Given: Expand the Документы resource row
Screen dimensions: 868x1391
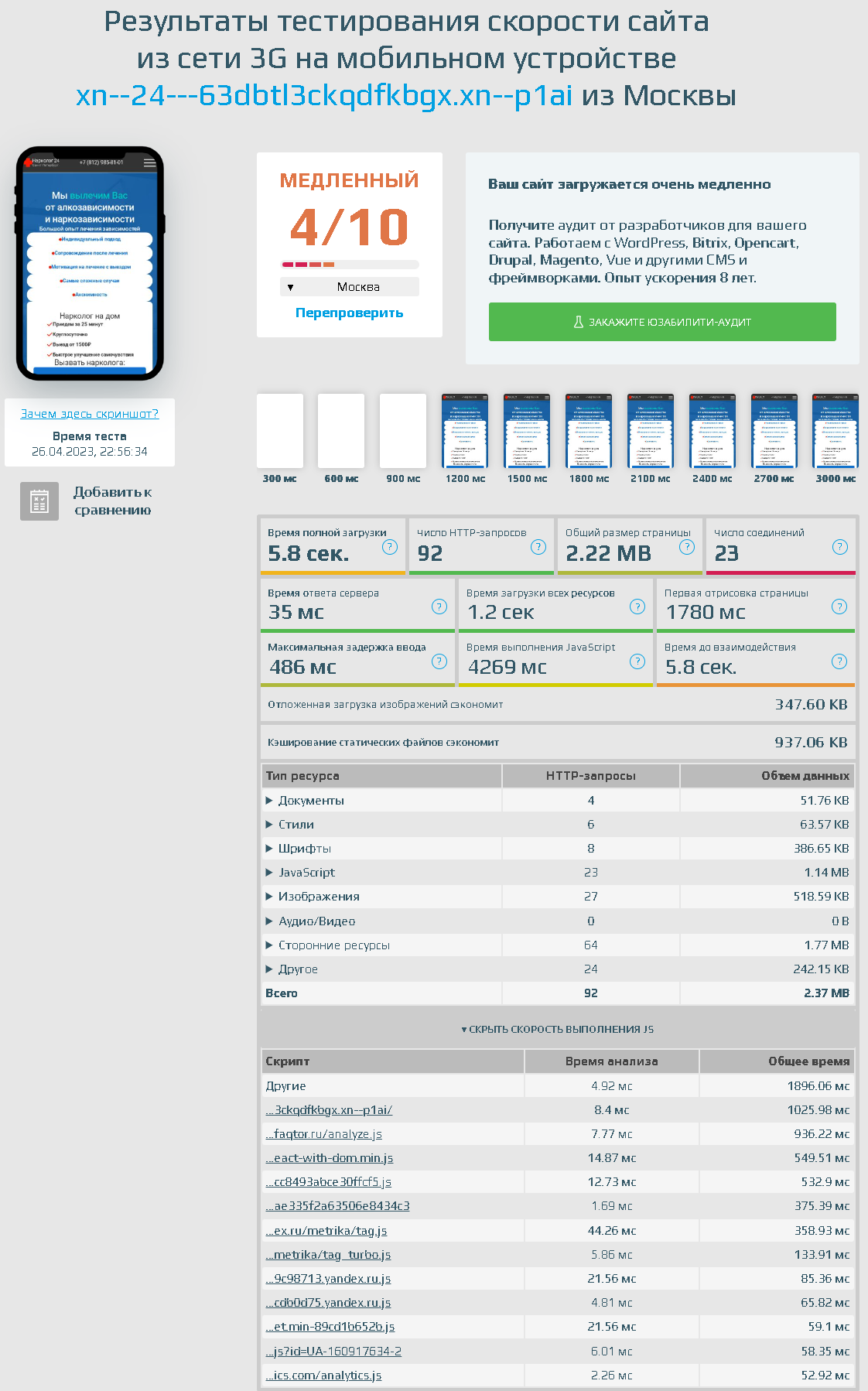Looking at the screenshot, I should [269, 801].
